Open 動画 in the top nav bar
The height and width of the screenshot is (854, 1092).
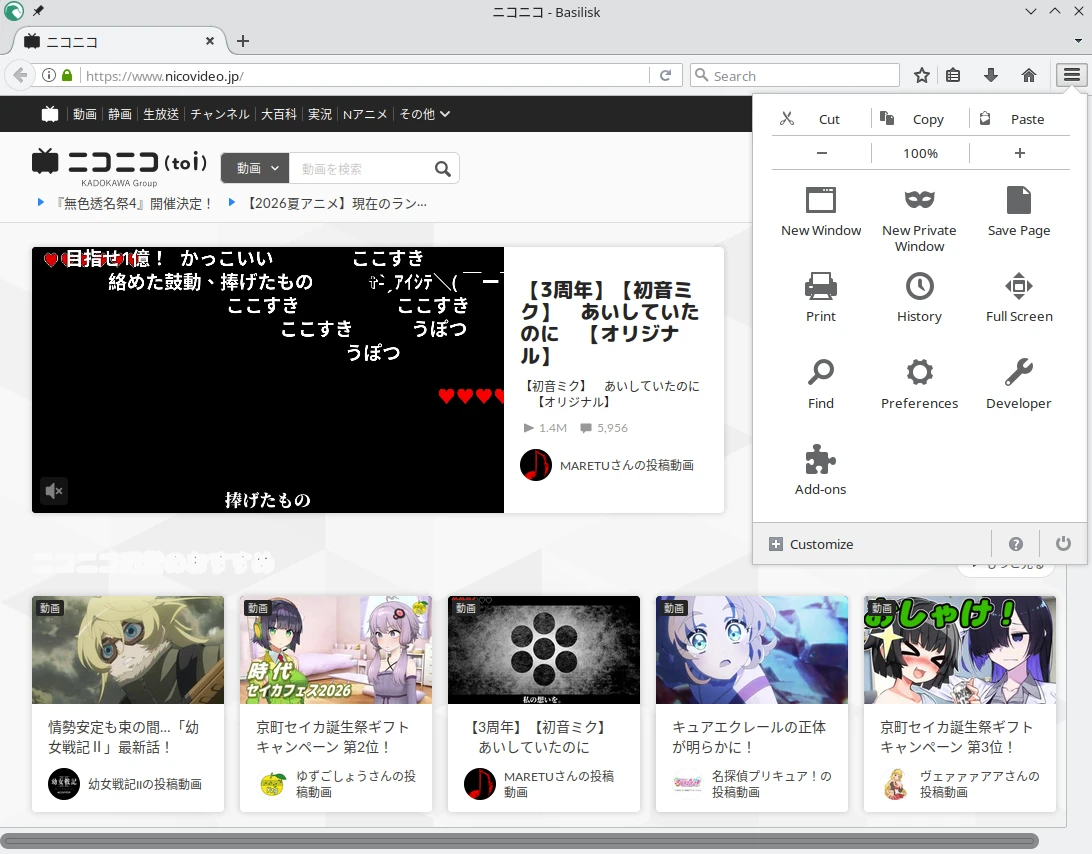pos(85,114)
